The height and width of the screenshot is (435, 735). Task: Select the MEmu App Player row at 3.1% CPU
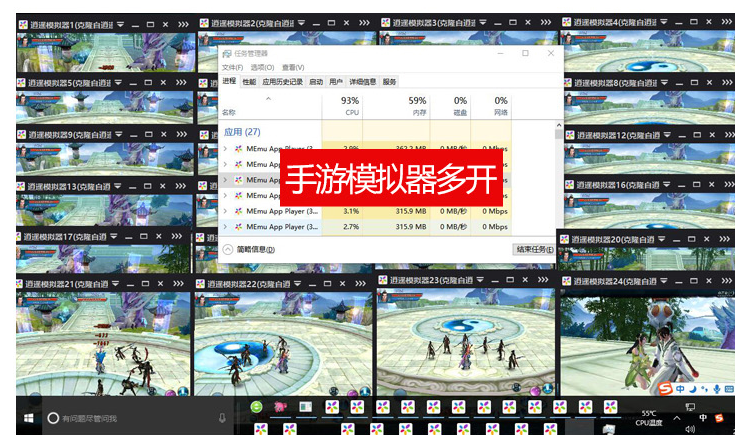[x=365, y=211]
